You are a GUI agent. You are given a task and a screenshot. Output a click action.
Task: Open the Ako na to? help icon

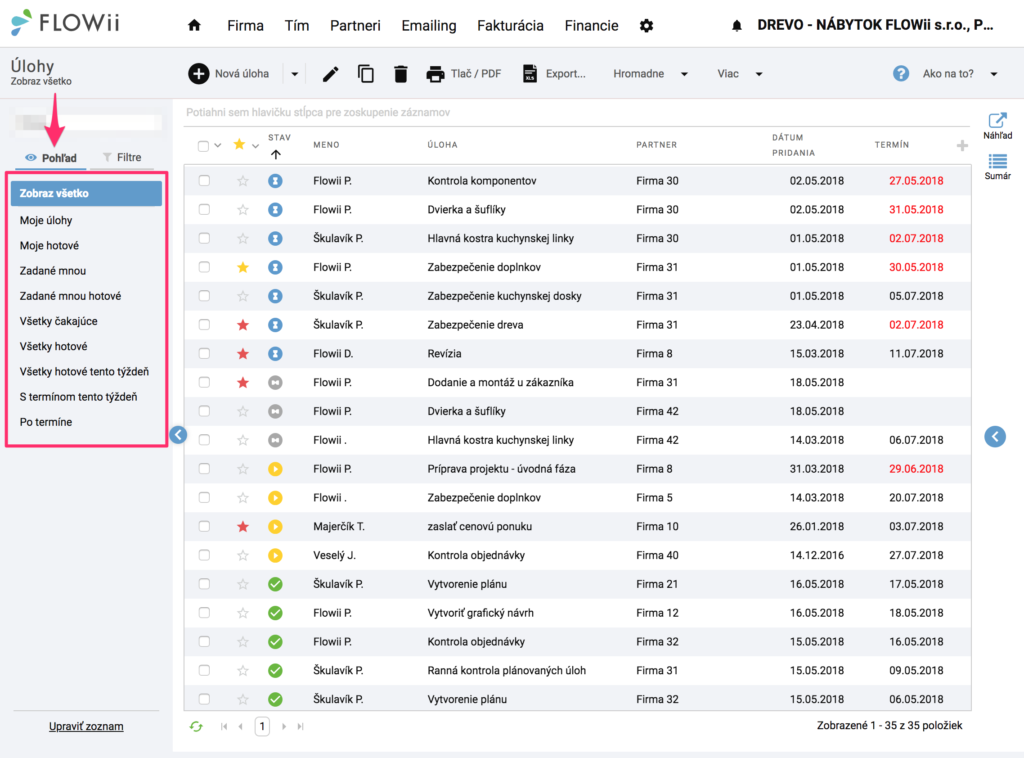tap(901, 74)
